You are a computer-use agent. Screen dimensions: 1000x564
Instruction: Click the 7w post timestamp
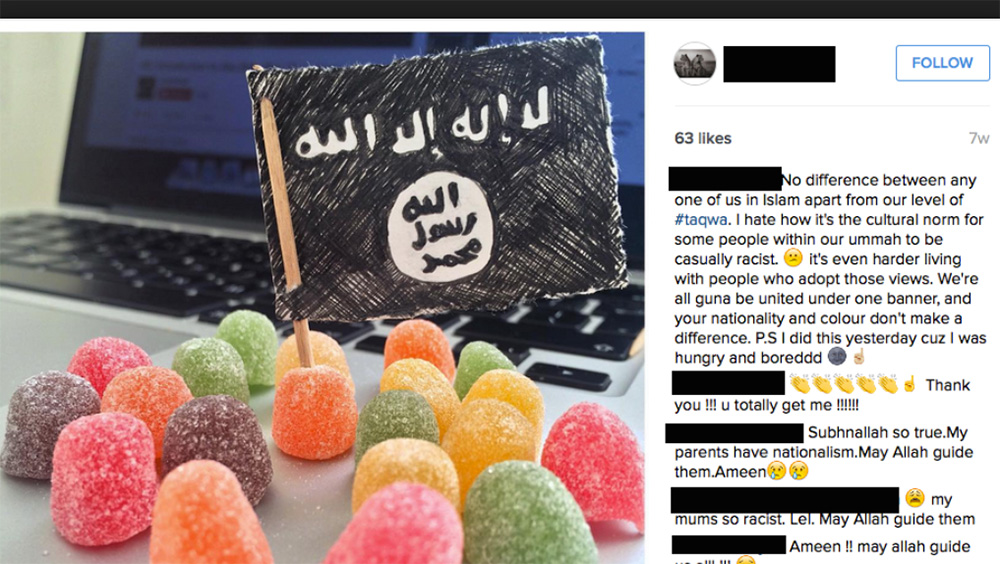pyautogui.click(x=978, y=138)
